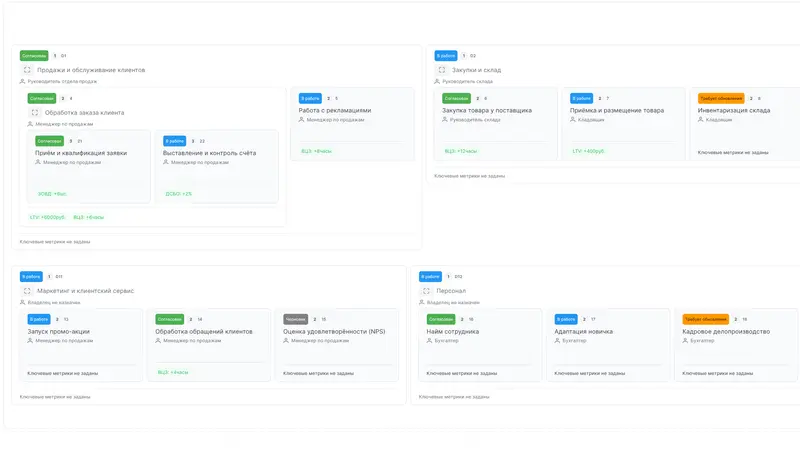Click person icon in 'Обработка обращений клиентов' card
800x450 pixels.
pos(158,340)
